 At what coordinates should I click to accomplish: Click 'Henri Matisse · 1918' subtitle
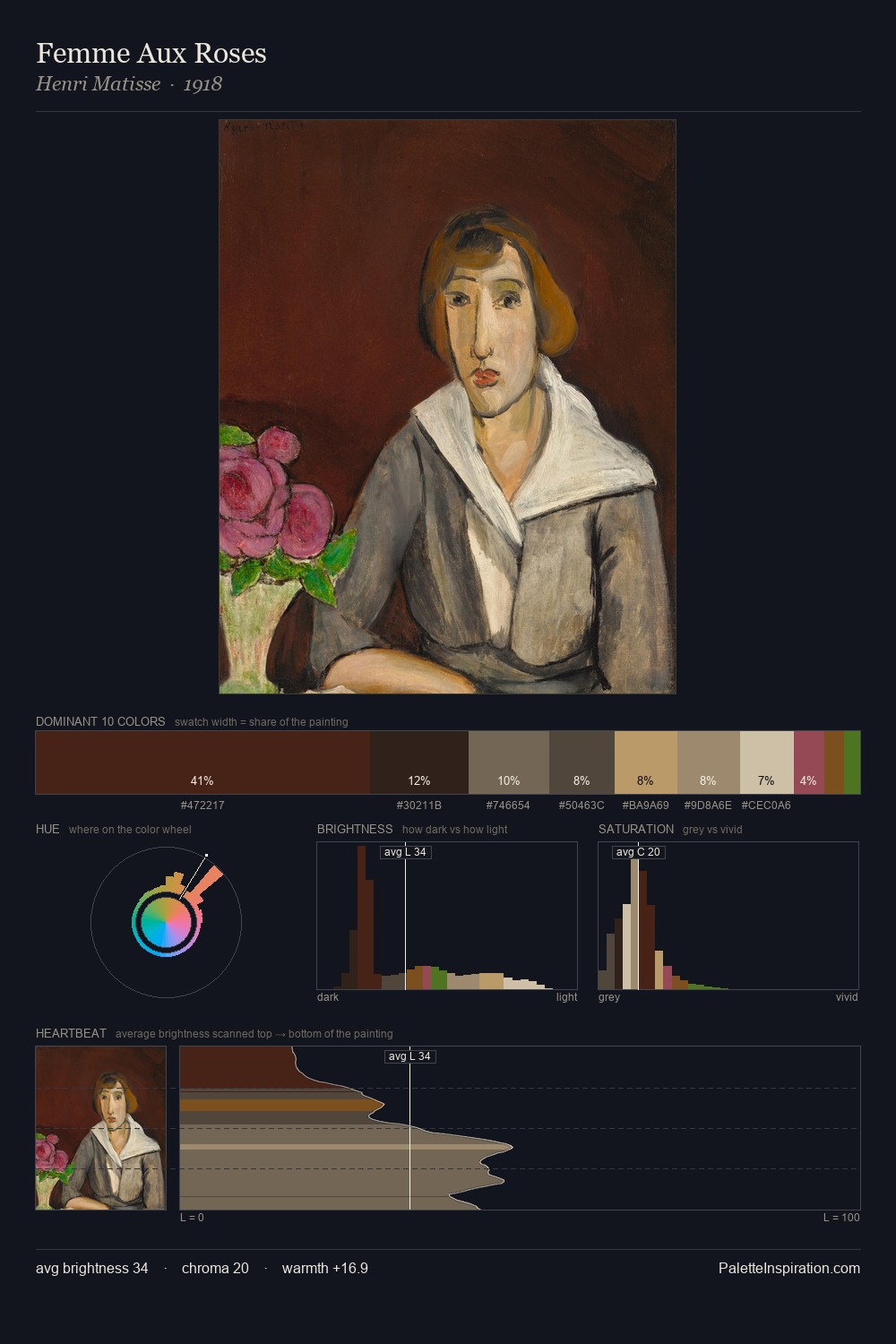[x=129, y=84]
